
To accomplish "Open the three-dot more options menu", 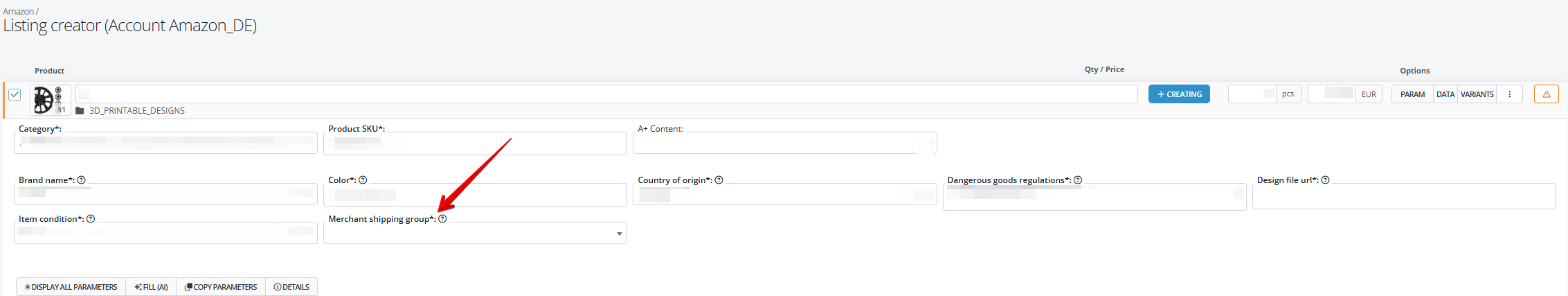I will [x=1509, y=94].
